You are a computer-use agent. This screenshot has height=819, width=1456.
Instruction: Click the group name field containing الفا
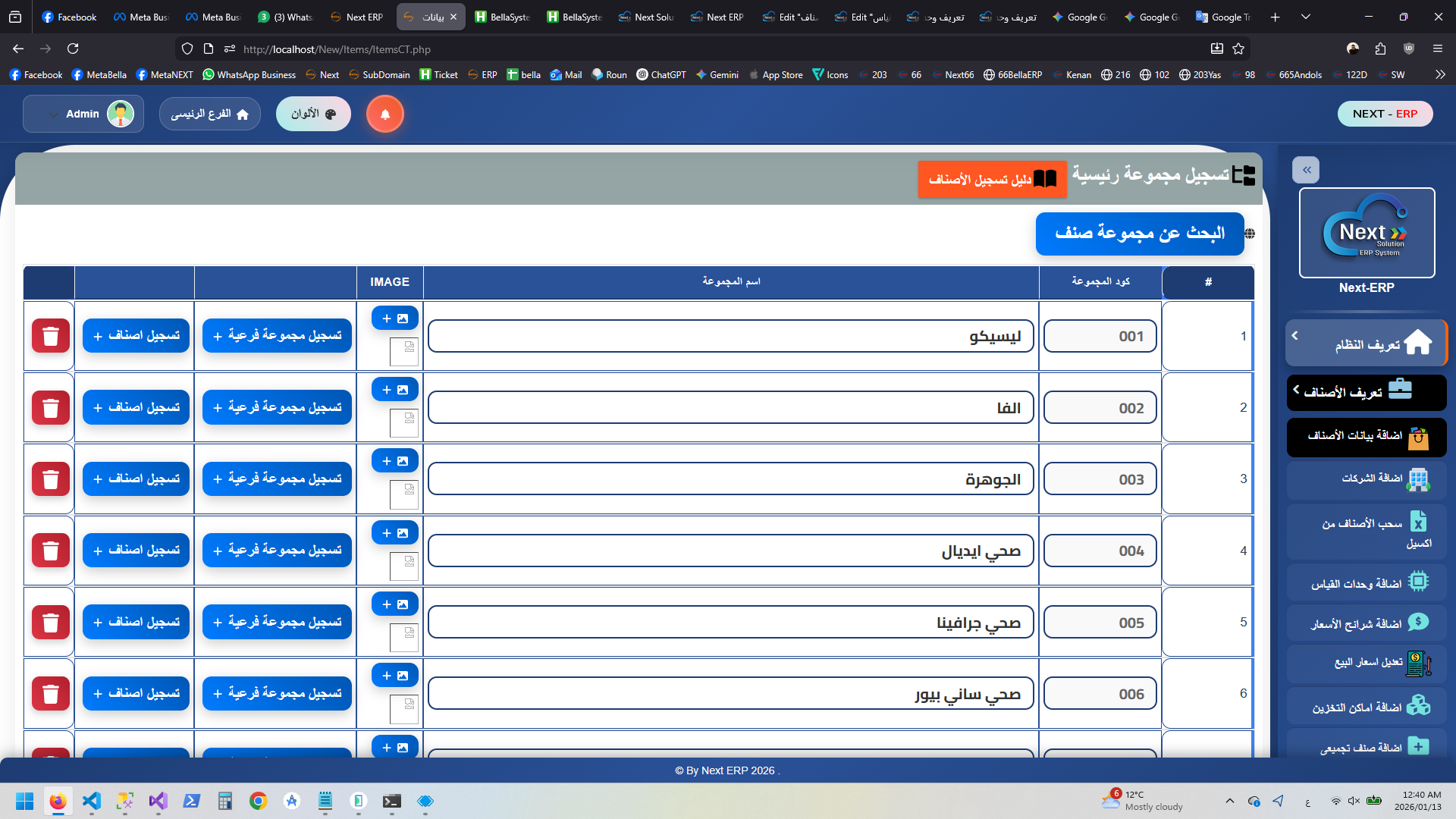pyautogui.click(x=730, y=408)
